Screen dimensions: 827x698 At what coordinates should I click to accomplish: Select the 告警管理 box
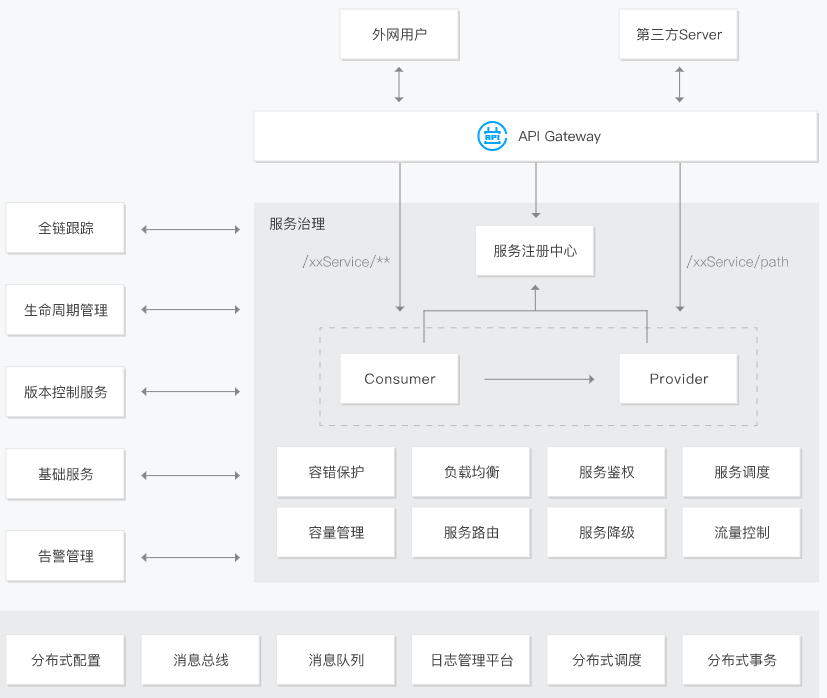[x=66, y=556]
